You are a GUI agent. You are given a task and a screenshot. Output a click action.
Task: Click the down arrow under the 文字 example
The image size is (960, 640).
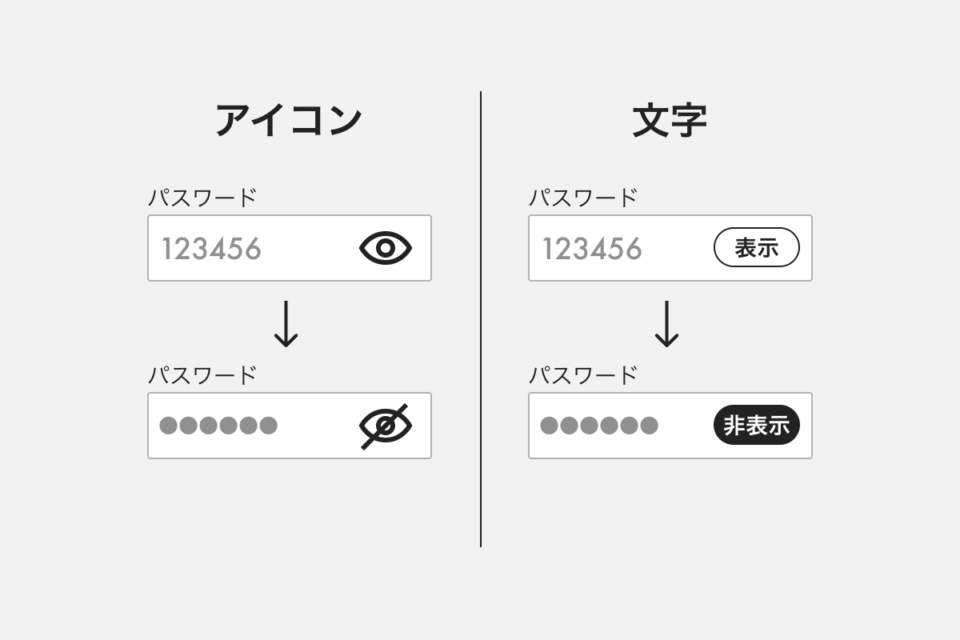[667, 326]
